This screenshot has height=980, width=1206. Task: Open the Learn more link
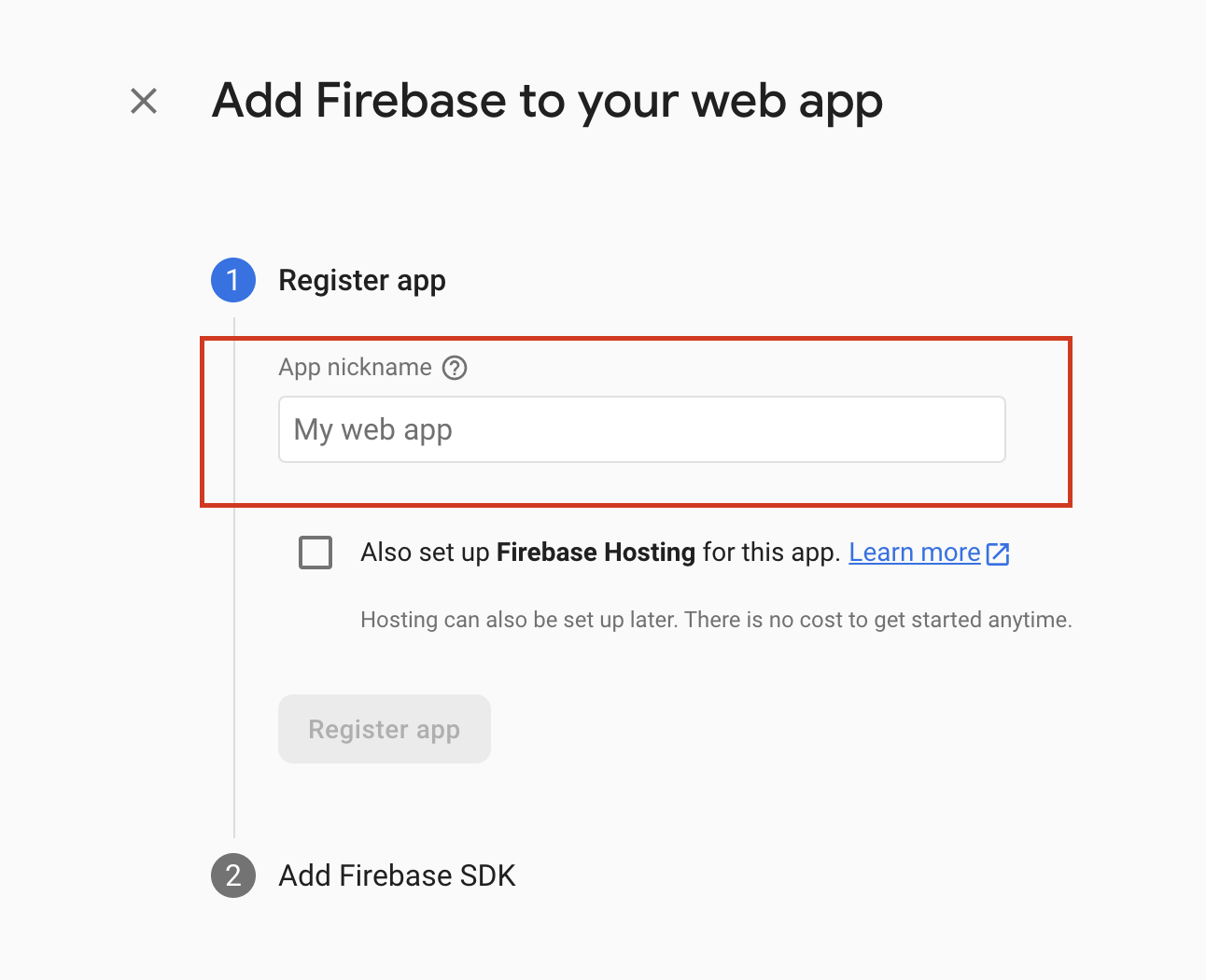click(914, 553)
